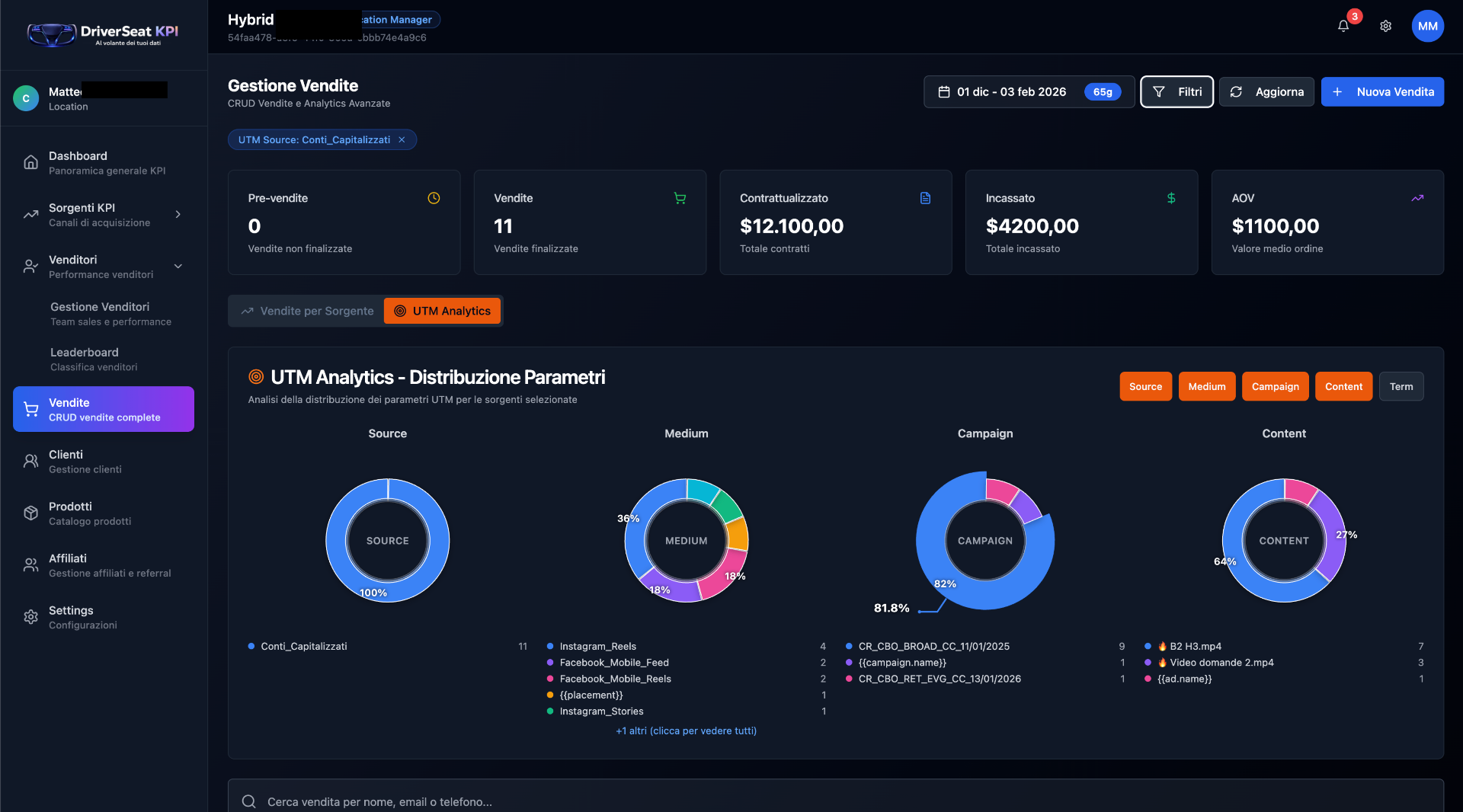
Task: Switch to Vendite per Sorgente tab
Action: 307,311
